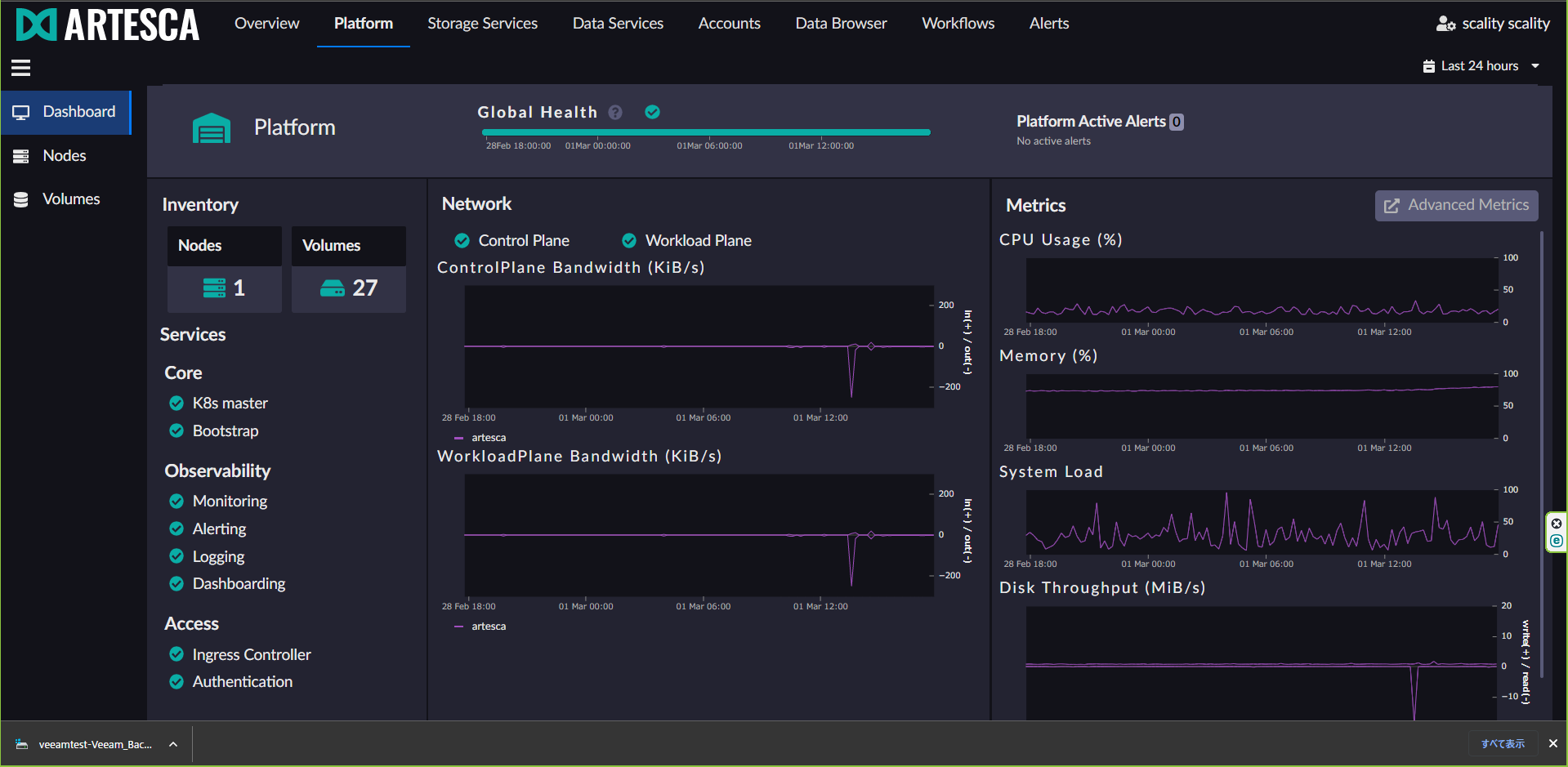The width and height of the screenshot is (1568, 767).
Task: Switch to the Accounts tab
Action: coord(730,24)
